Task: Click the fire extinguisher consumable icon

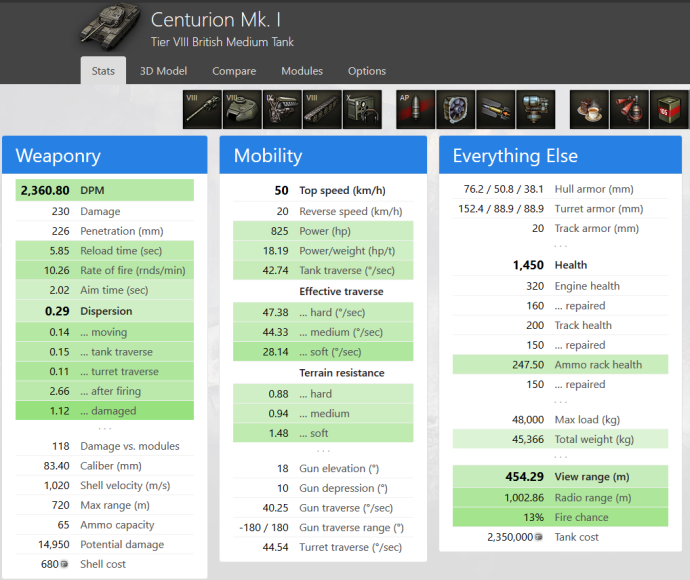Action: (x=629, y=110)
